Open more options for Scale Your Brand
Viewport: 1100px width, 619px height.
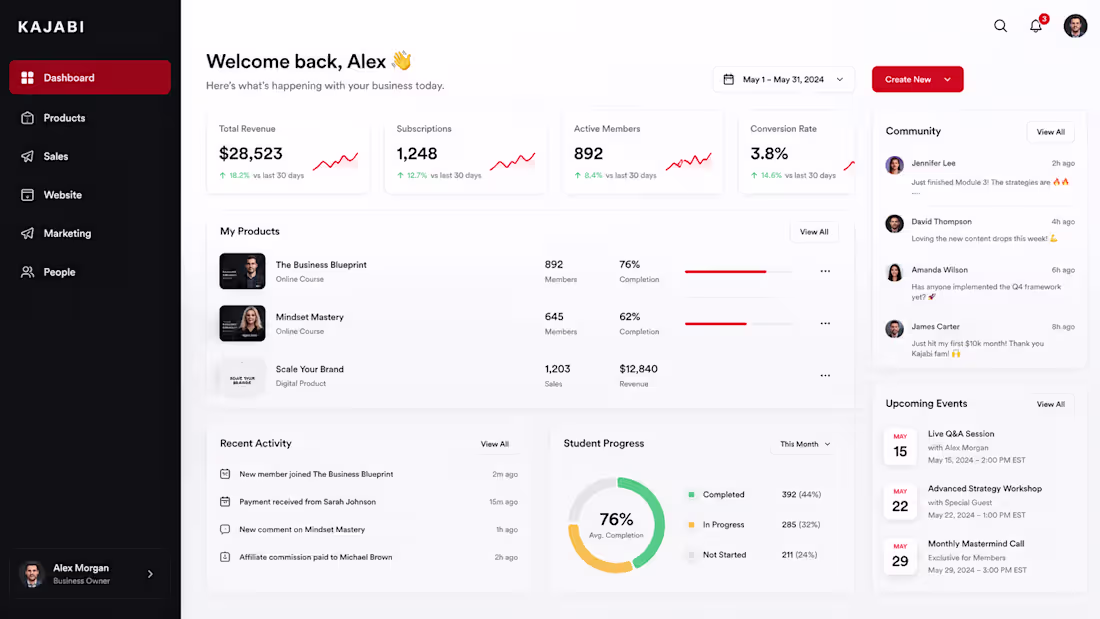pyautogui.click(x=825, y=375)
